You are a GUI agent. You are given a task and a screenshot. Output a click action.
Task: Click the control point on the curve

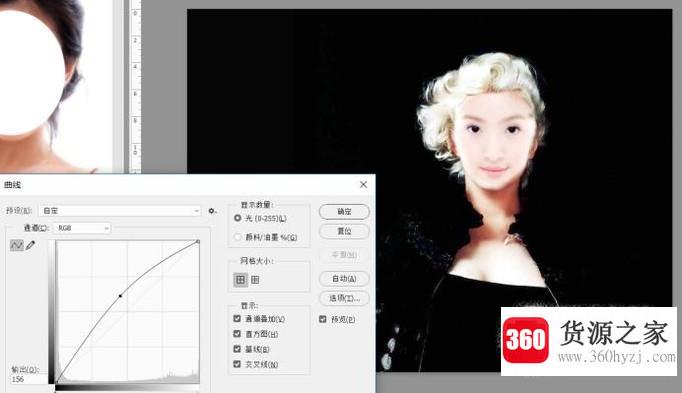120,296
